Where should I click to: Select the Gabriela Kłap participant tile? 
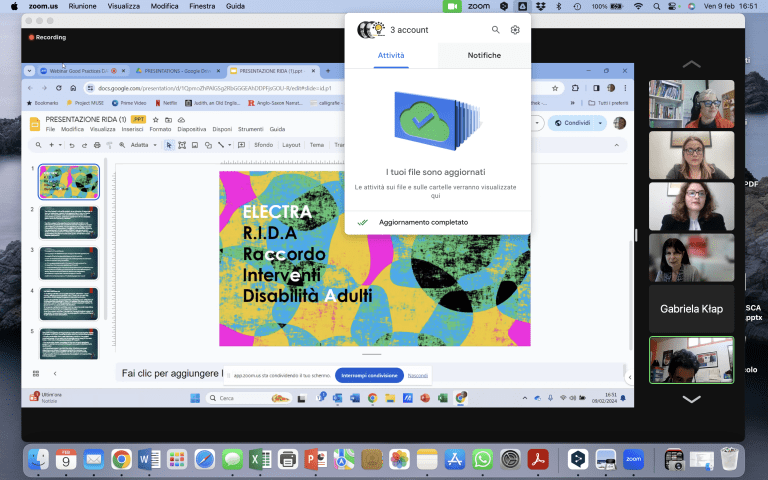(691, 309)
